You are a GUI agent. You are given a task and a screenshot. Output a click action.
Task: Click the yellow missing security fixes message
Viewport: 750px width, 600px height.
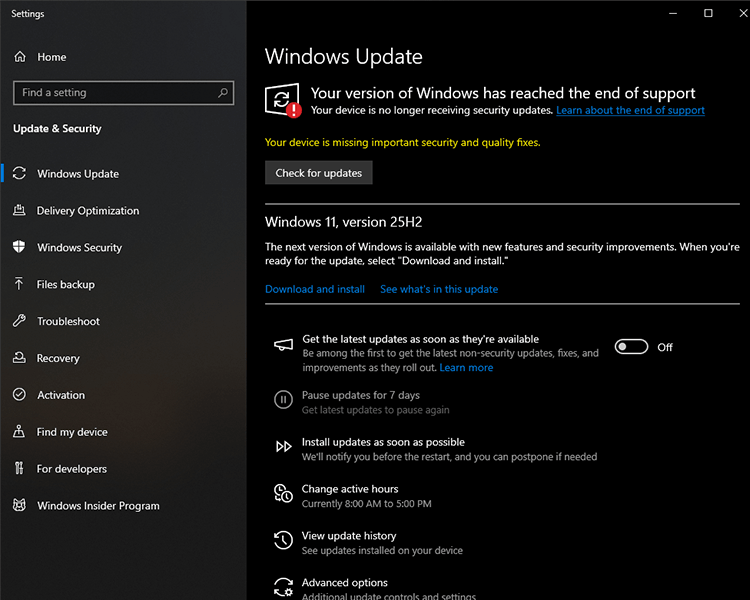(x=402, y=142)
